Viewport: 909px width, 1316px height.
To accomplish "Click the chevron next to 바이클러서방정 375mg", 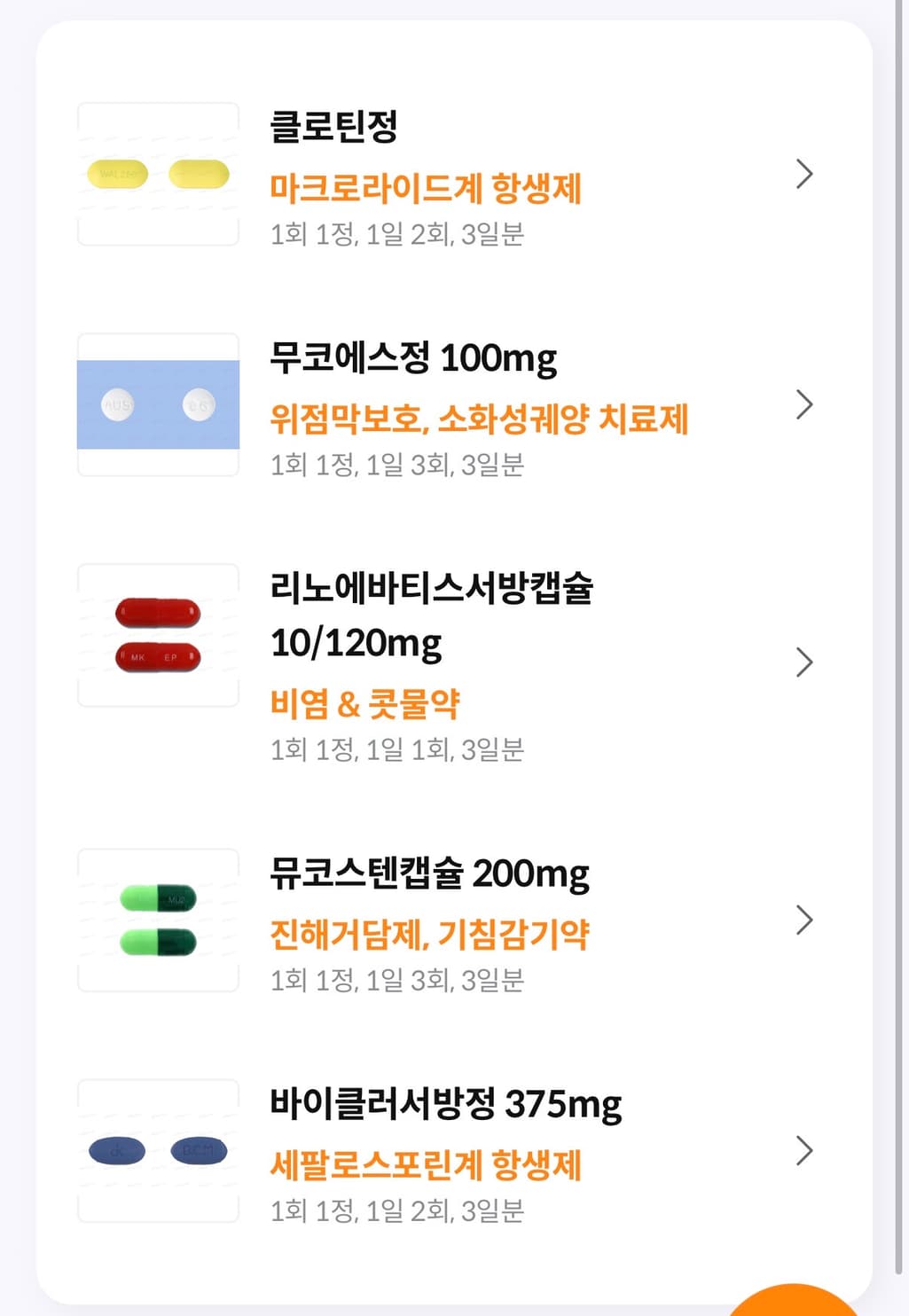I will tap(803, 1150).
